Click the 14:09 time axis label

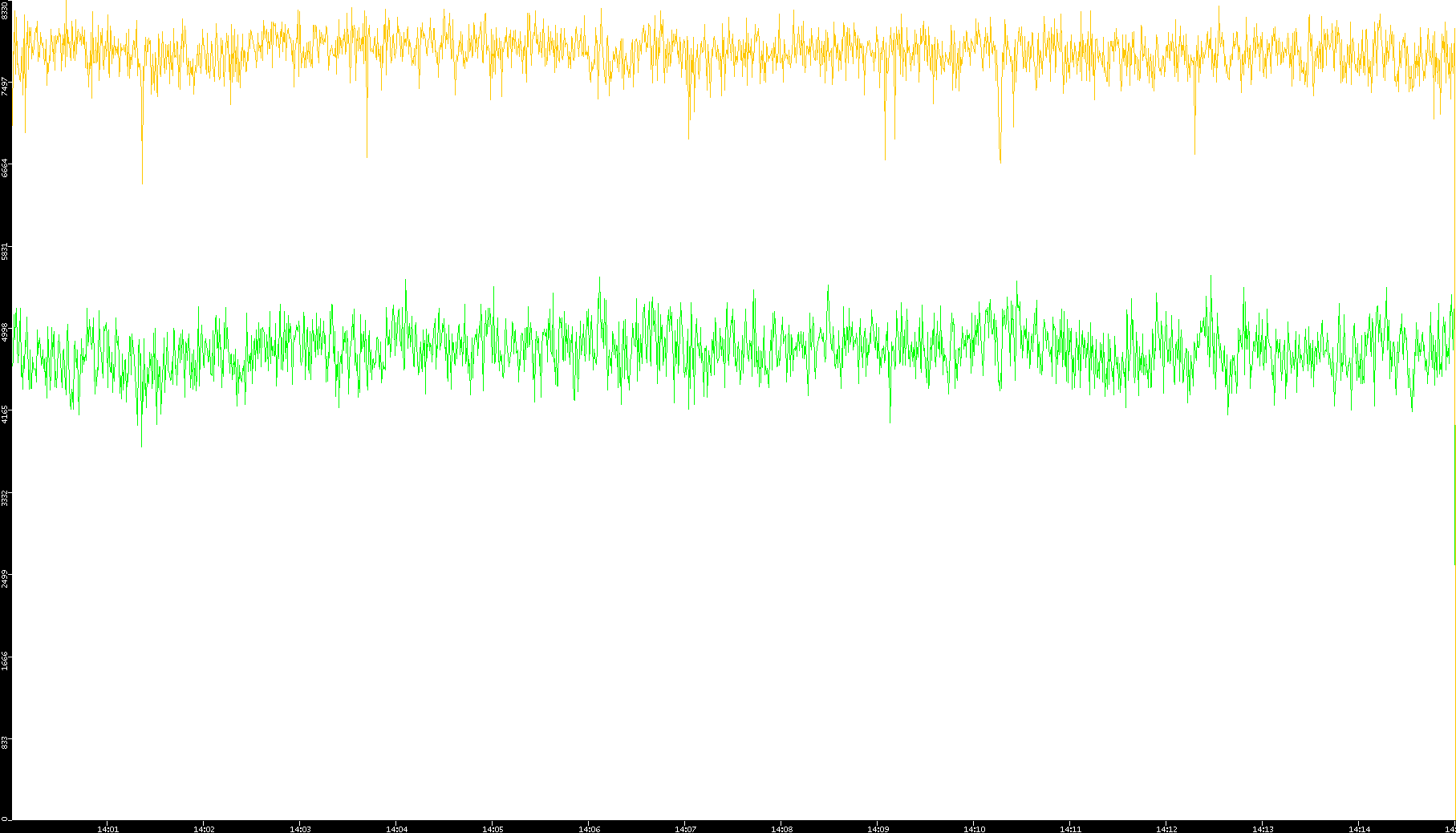point(878,829)
